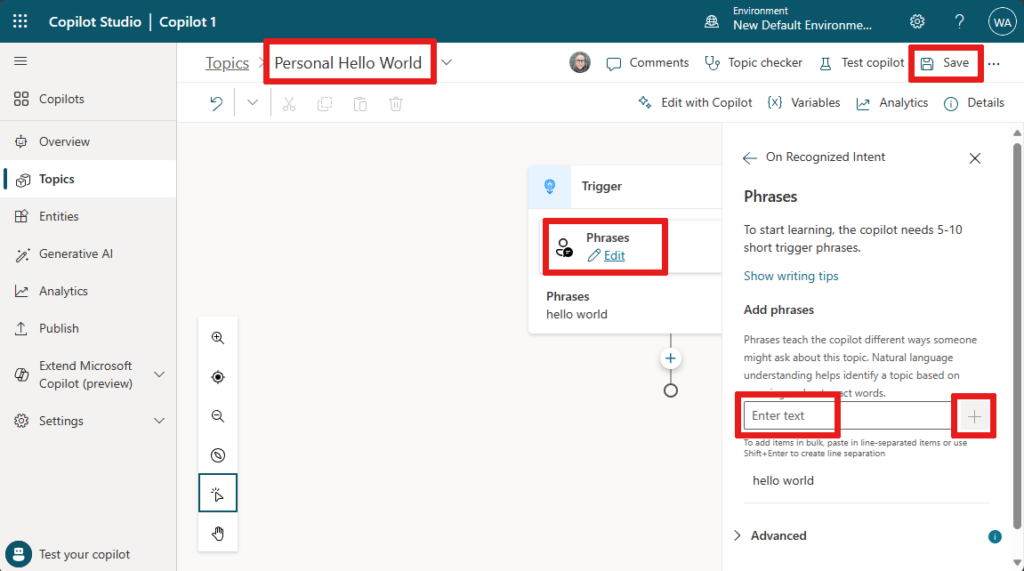Reset canvas zoom icon
The width and height of the screenshot is (1024, 571).
pos(218,455)
